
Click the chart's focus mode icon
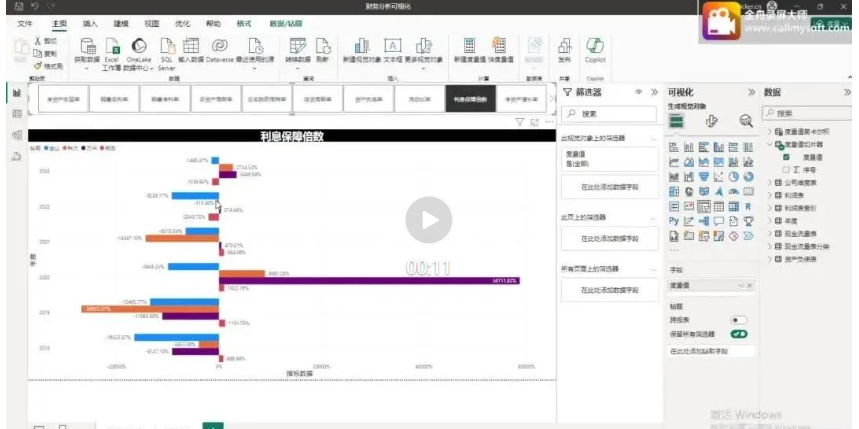point(535,123)
